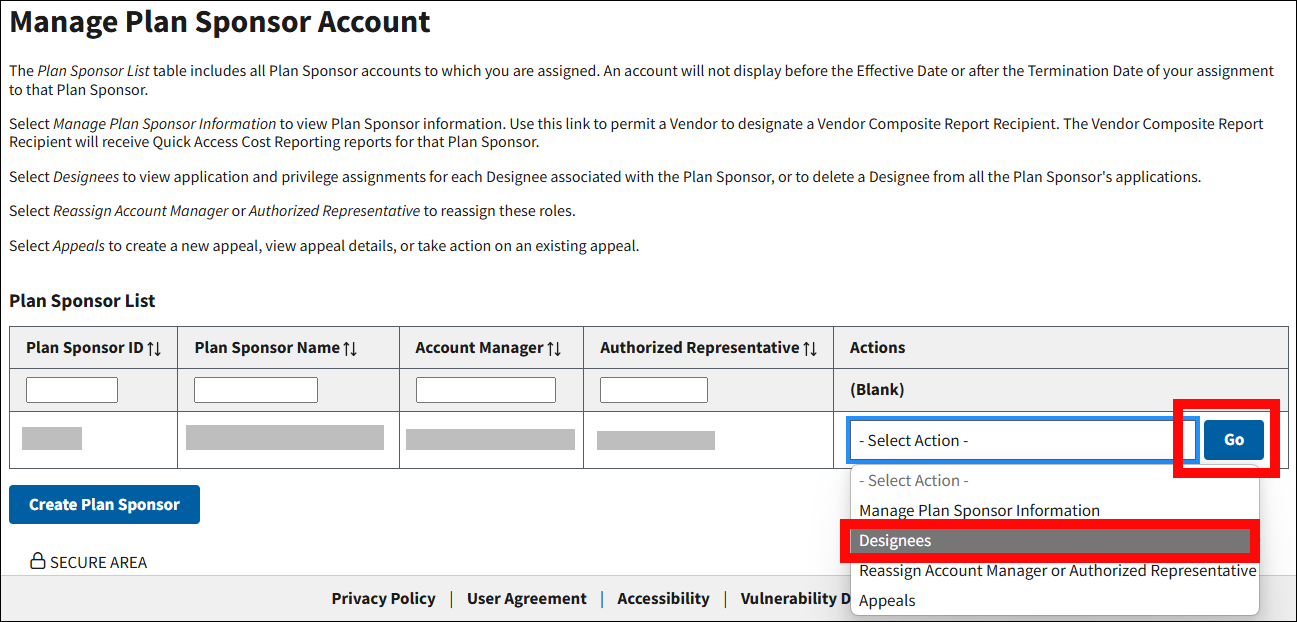Select Manage Plan Sponsor Information option
The height and width of the screenshot is (622, 1297).
[979, 511]
